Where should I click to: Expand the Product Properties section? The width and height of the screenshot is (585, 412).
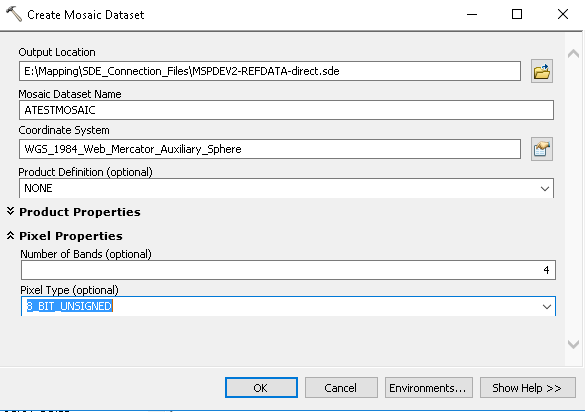pos(10,212)
